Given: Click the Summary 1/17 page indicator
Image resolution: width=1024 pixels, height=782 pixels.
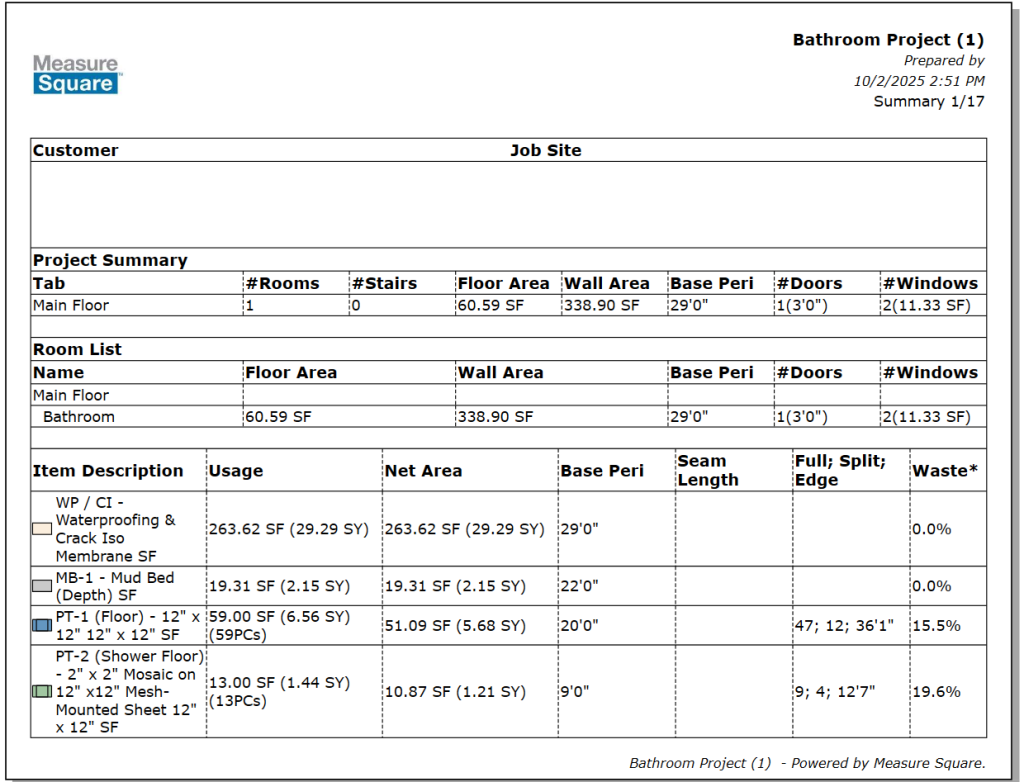Looking at the screenshot, I should point(929,101).
